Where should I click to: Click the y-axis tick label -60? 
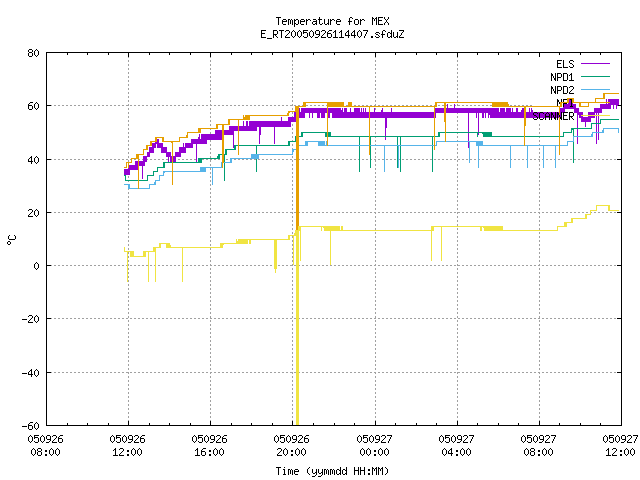pos(31,426)
